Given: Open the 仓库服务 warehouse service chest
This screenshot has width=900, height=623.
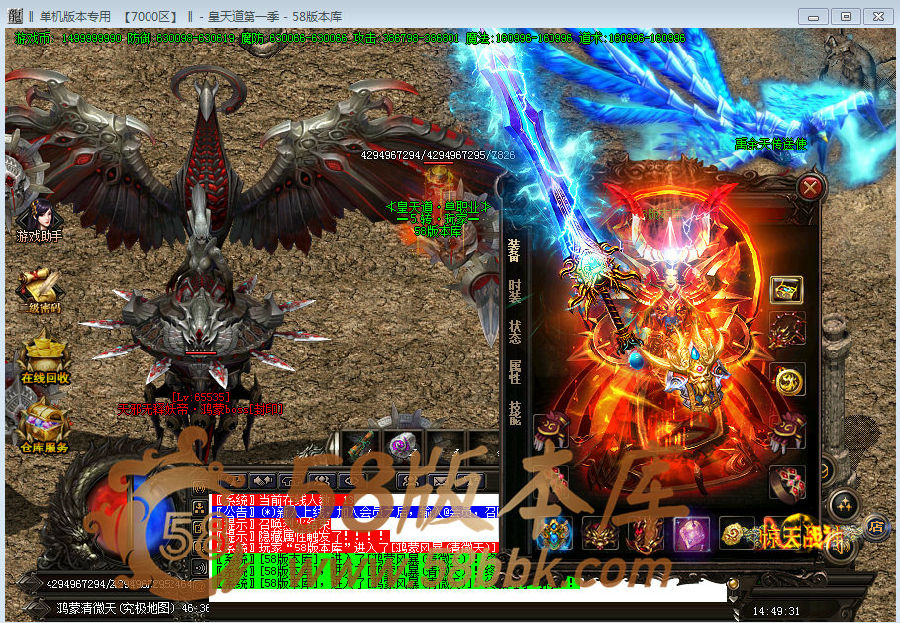Looking at the screenshot, I should (x=44, y=427).
